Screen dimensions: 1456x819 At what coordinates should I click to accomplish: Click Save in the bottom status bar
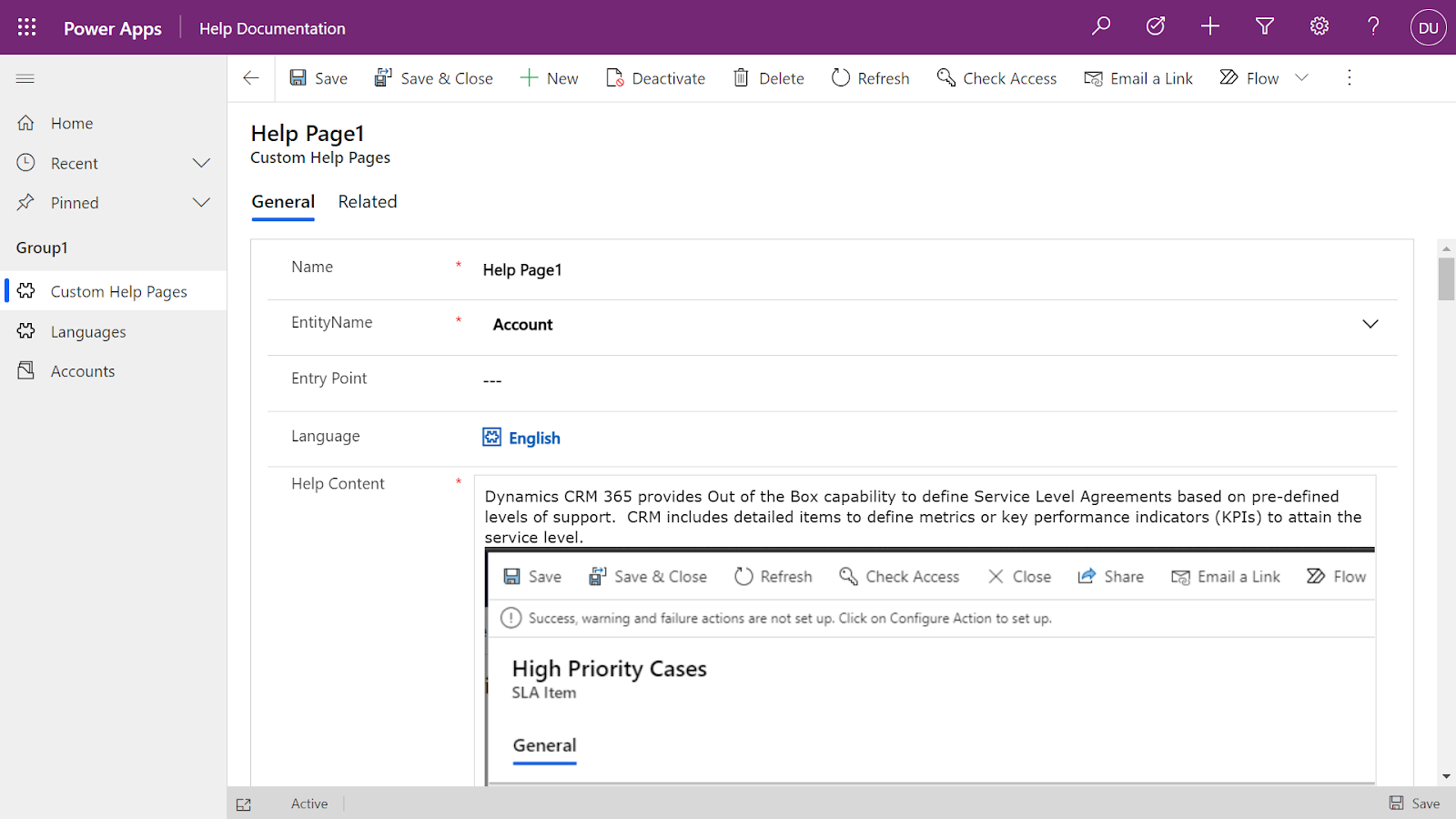tap(1414, 804)
